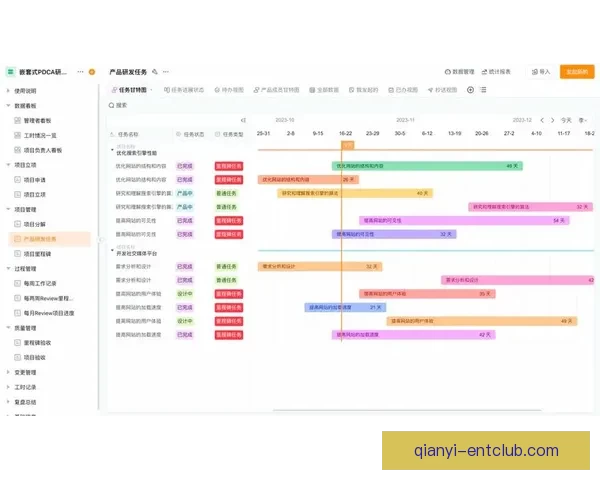Click the orange 添加成员 button
Image resolution: width=600 pixels, height=480 pixels.
(x=577, y=72)
